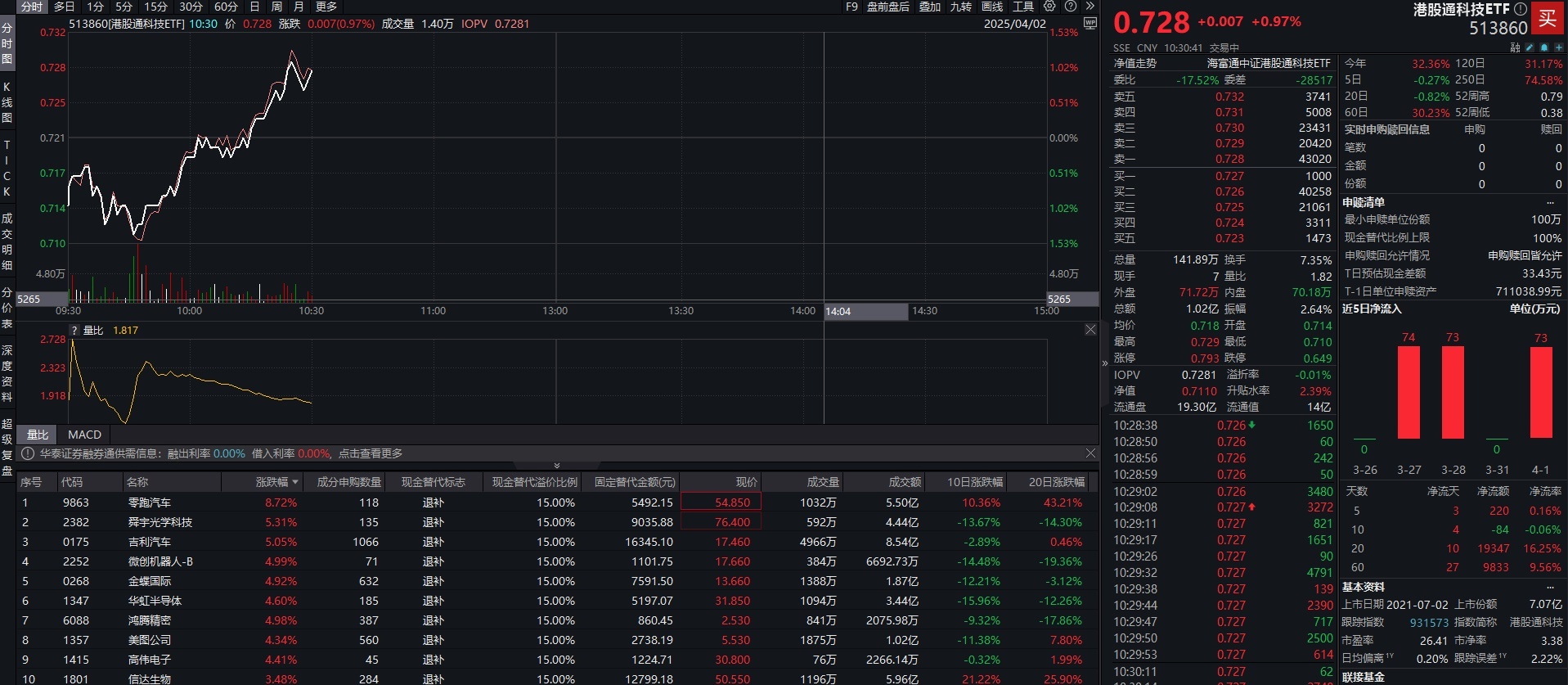This screenshot has width=1568, height=685.
Task: Click the pencil edit note icon
Action: [x=1530, y=47]
